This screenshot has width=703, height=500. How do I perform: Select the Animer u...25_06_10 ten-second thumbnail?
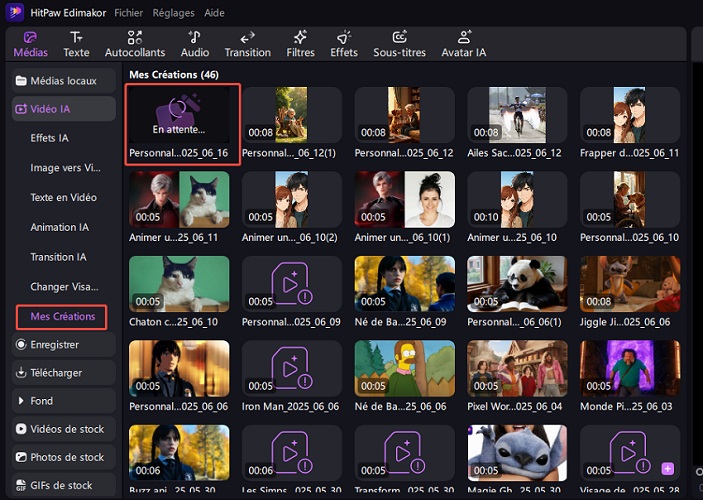[x=517, y=200]
